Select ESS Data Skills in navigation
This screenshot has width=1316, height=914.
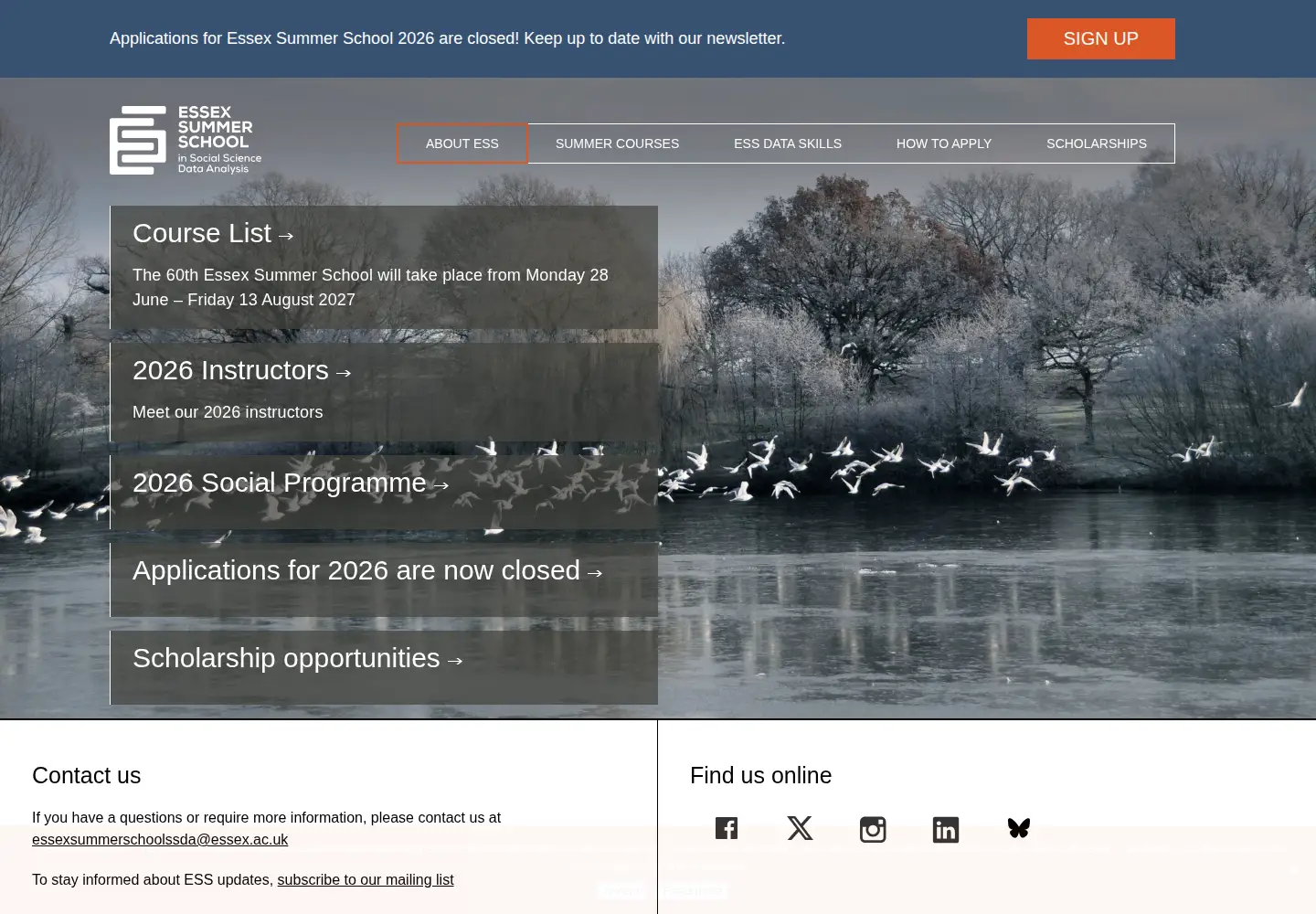point(788,143)
